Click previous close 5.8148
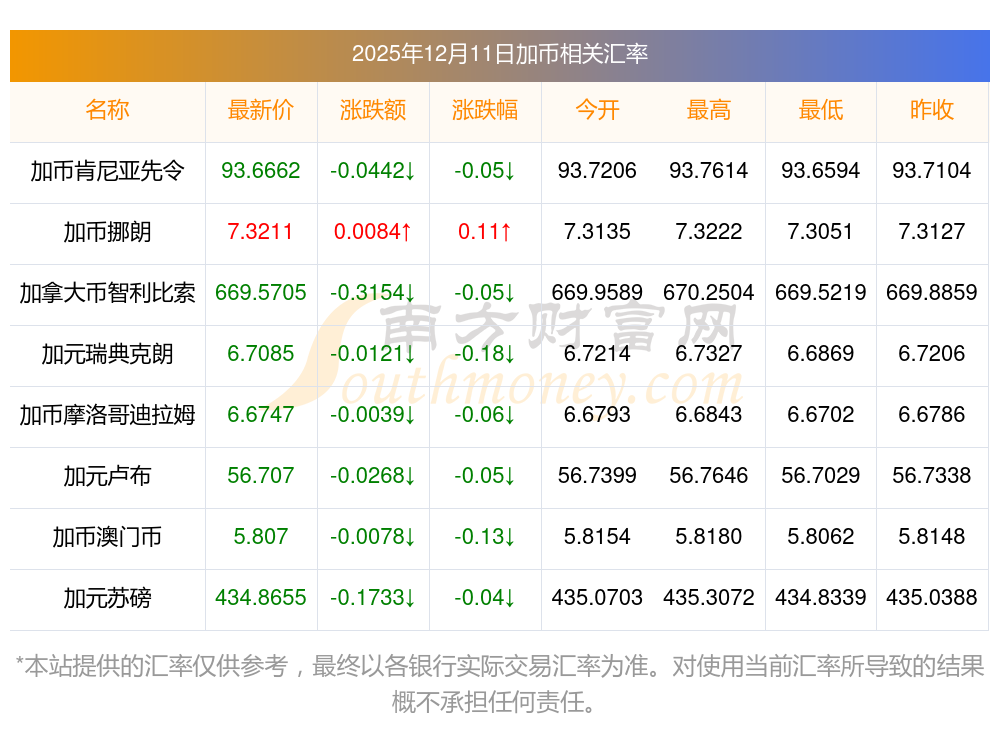This screenshot has height=733, width=1000. (x=932, y=536)
